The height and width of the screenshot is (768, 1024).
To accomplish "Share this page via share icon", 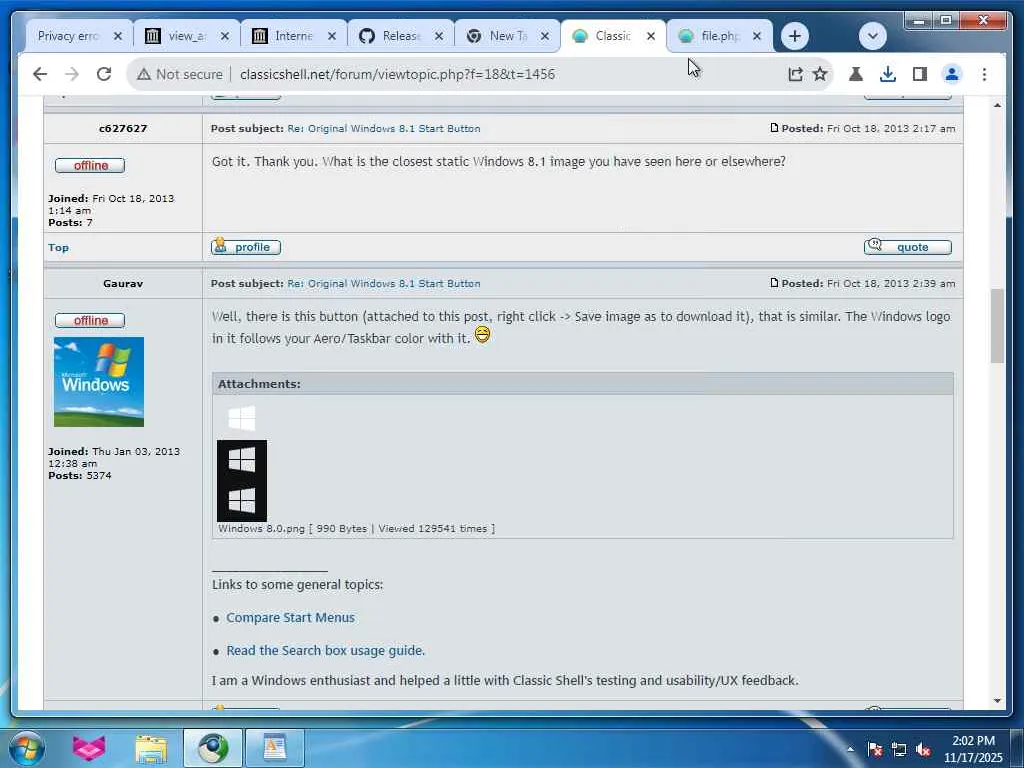I will coord(795,74).
